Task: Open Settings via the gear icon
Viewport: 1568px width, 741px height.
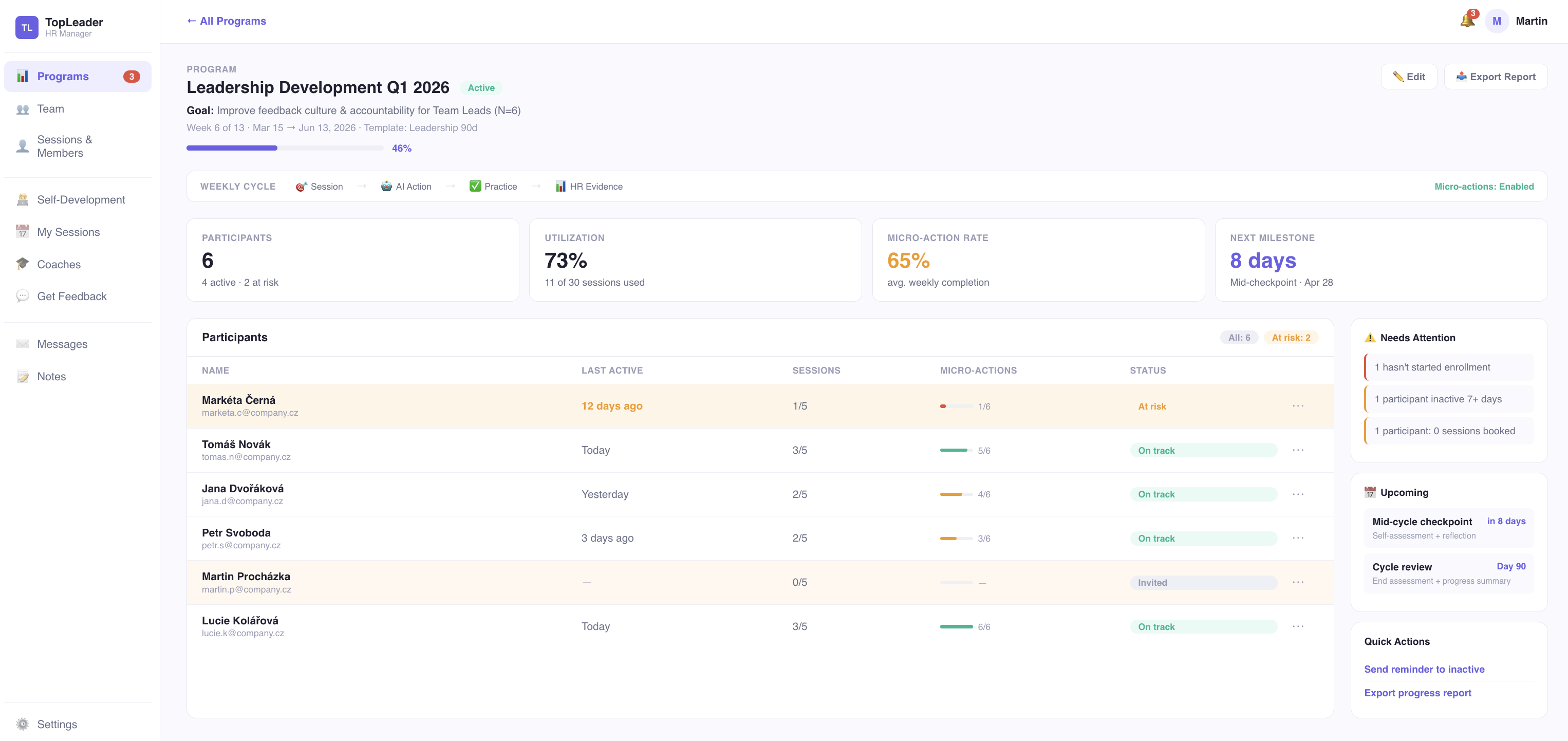Action: click(x=23, y=724)
